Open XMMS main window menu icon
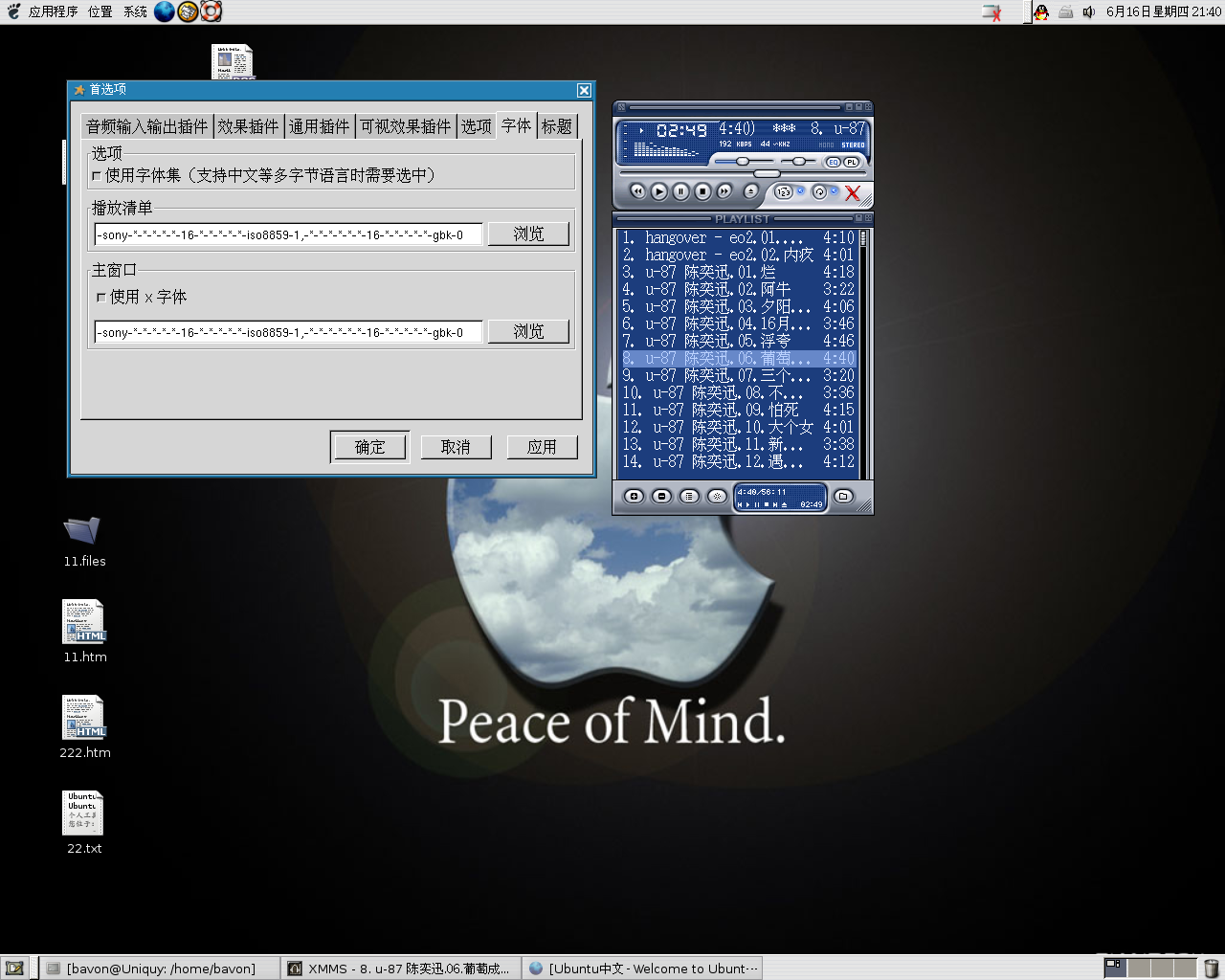The width and height of the screenshot is (1225, 980). tap(620, 107)
